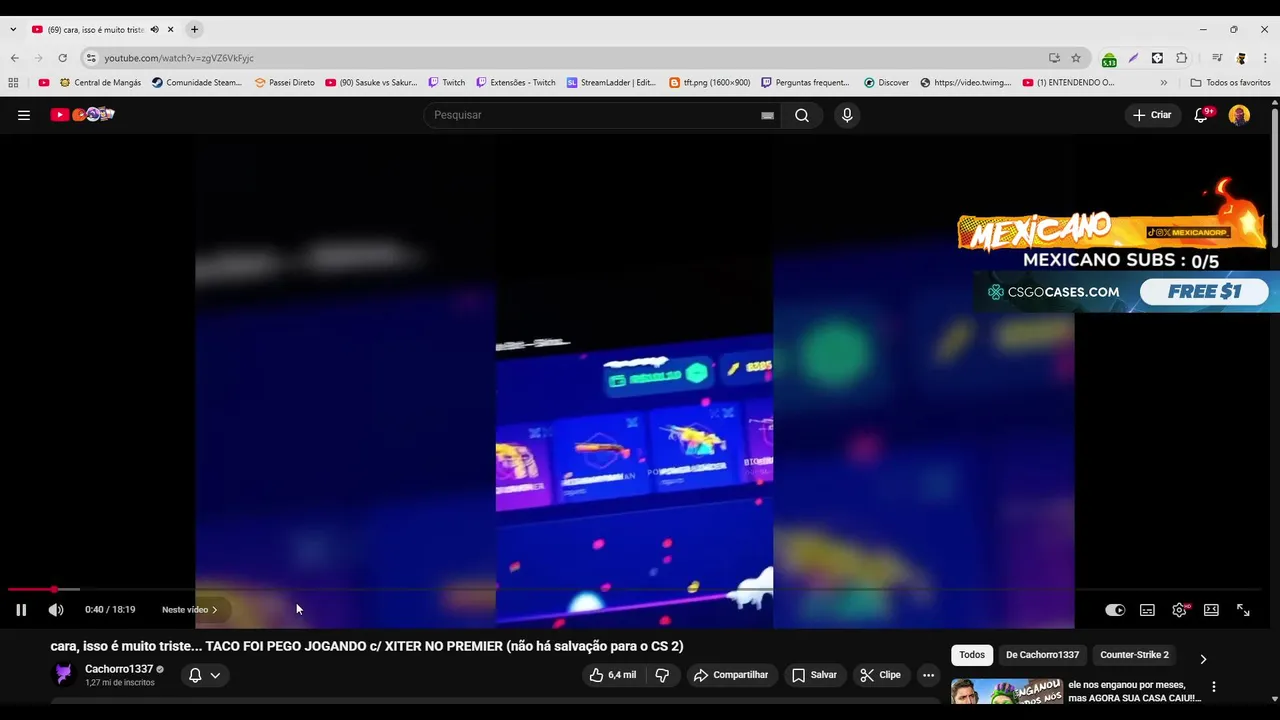The image size is (1280, 720).
Task: Mute the video volume
Action: click(x=56, y=610)
